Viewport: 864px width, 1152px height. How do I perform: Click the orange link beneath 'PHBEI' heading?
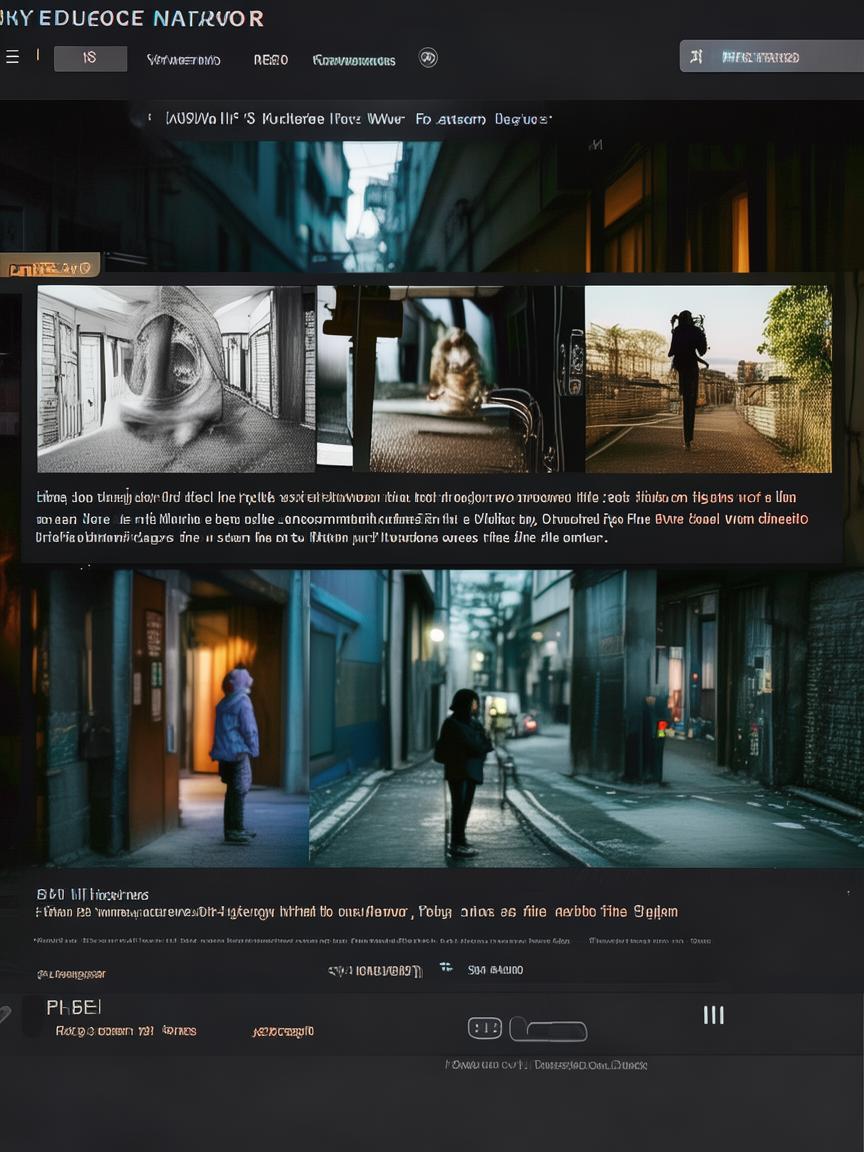283,1031
